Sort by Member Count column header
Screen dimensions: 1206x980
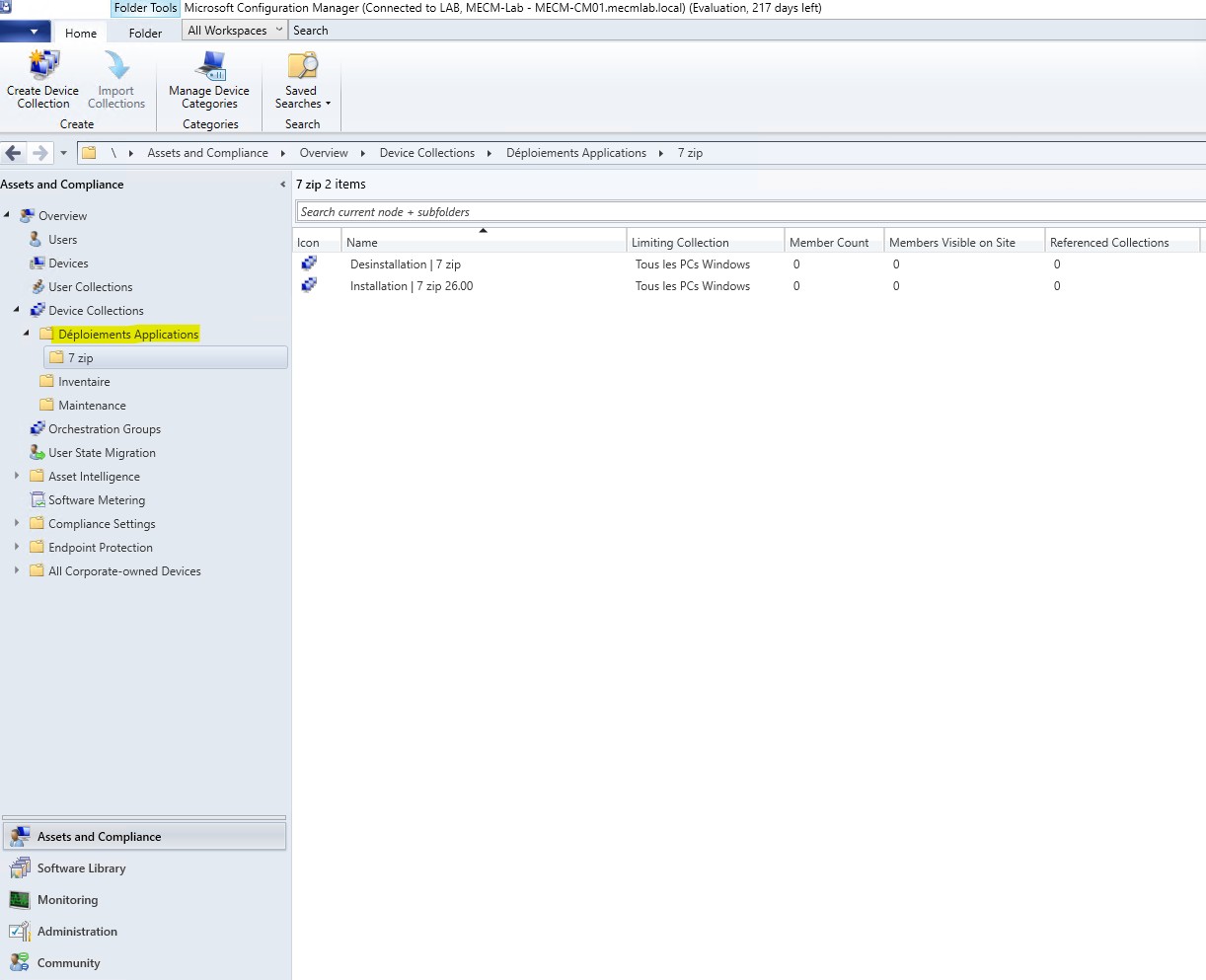pos(834,243)
